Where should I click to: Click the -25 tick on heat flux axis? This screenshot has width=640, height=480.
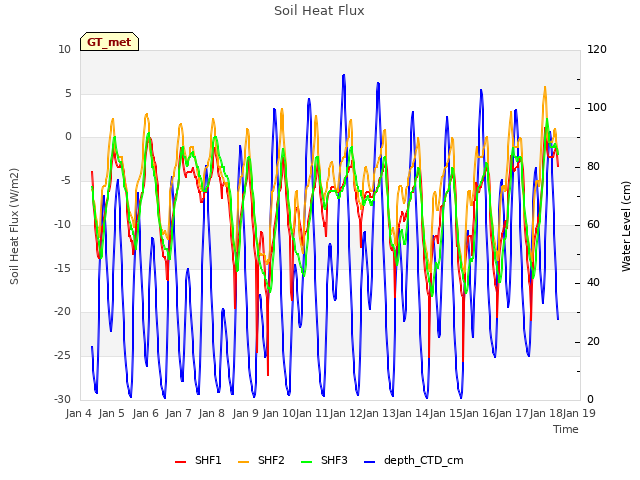click(x=63, y=356)
